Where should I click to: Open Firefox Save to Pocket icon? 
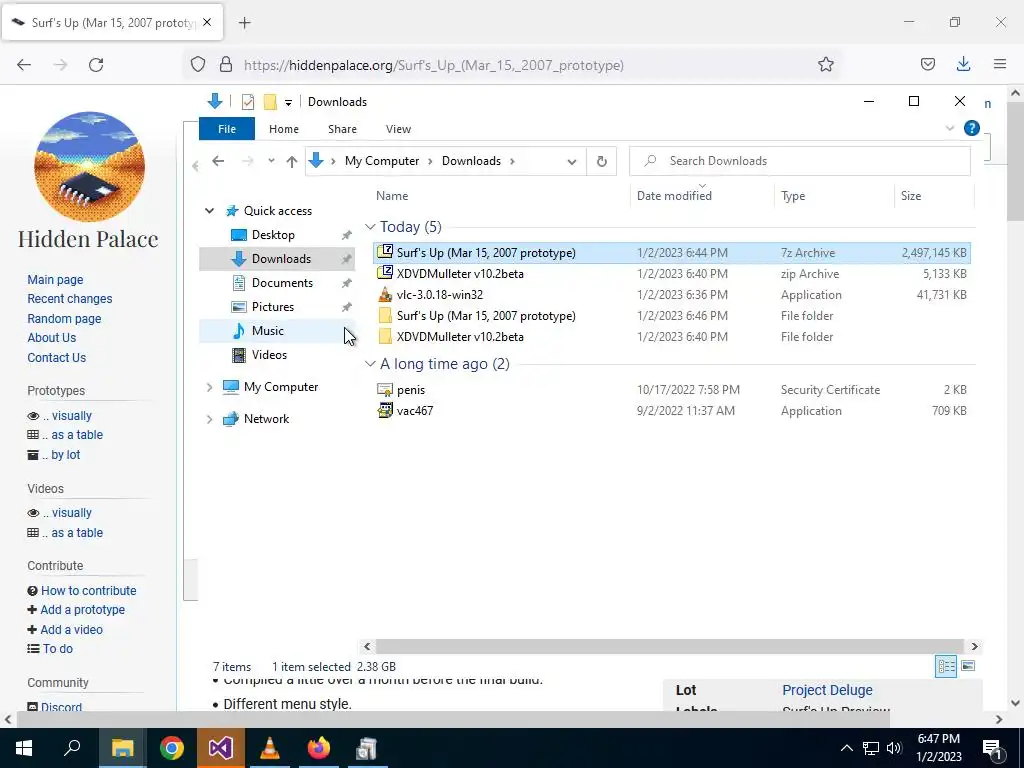[927, 64]
